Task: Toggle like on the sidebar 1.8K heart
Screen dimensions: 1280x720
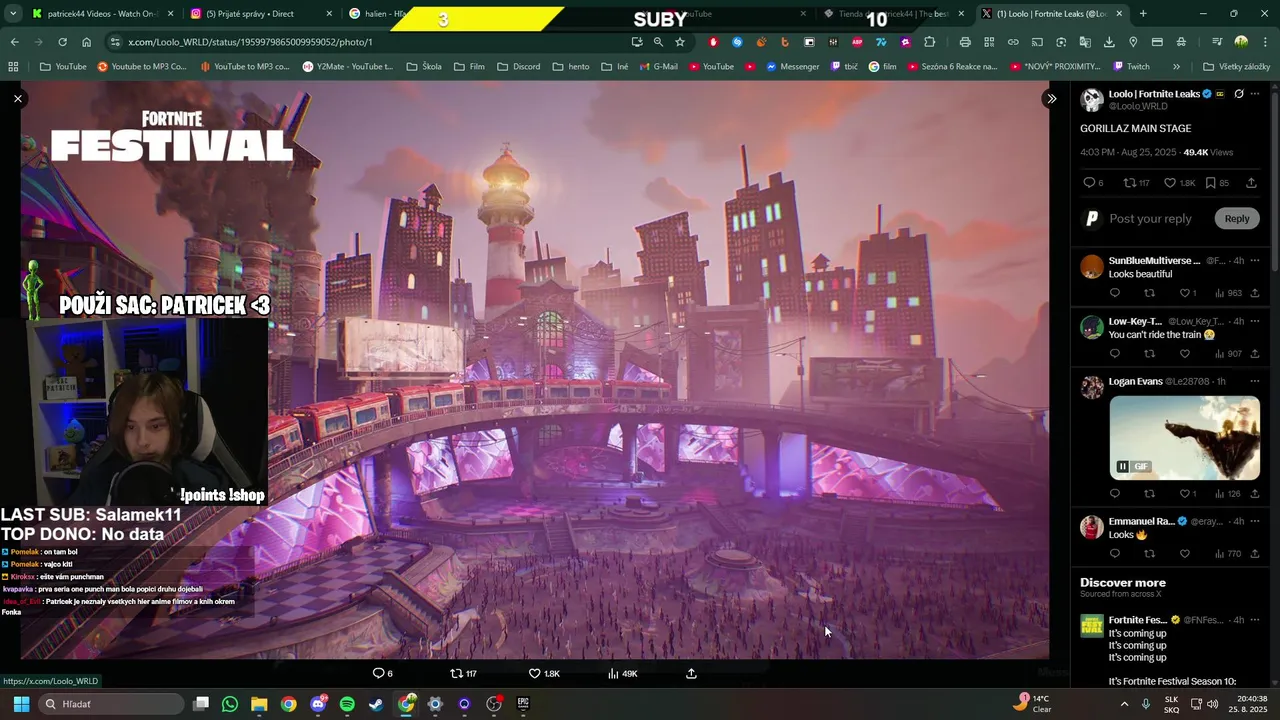Action: tap(1179, 183)
